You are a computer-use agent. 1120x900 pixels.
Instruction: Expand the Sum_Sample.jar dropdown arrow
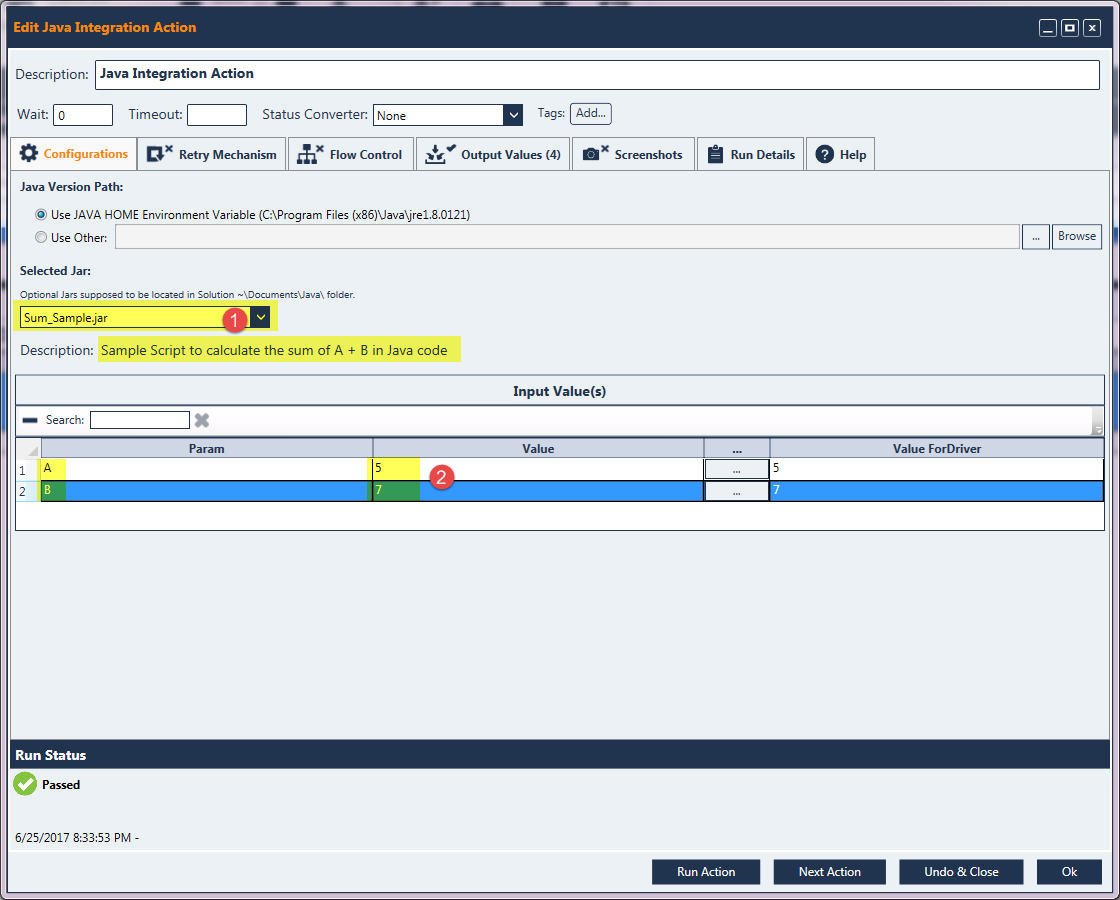tap(261, 317)
